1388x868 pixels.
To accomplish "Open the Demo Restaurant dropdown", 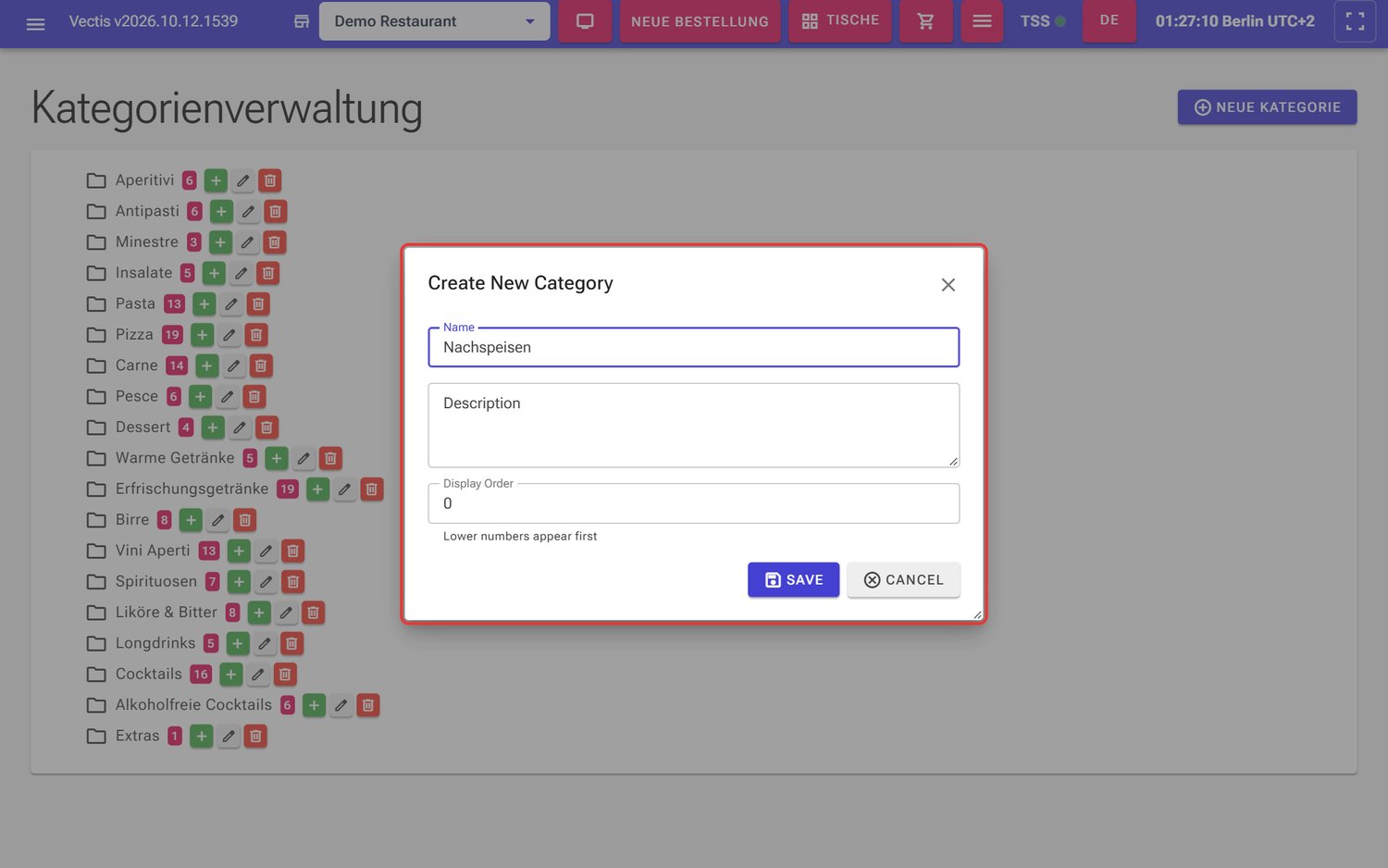I will pyautogui.click(x=434, y=21).
